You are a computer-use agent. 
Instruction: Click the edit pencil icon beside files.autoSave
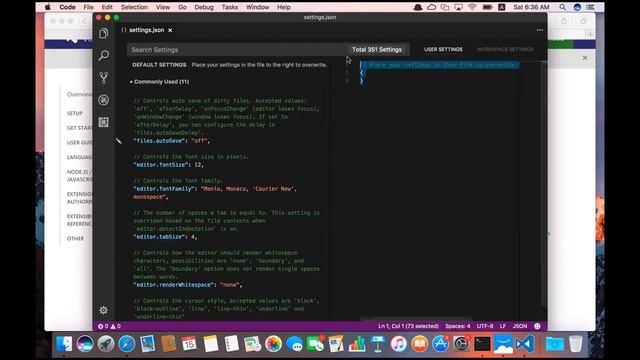pos(119,141)
